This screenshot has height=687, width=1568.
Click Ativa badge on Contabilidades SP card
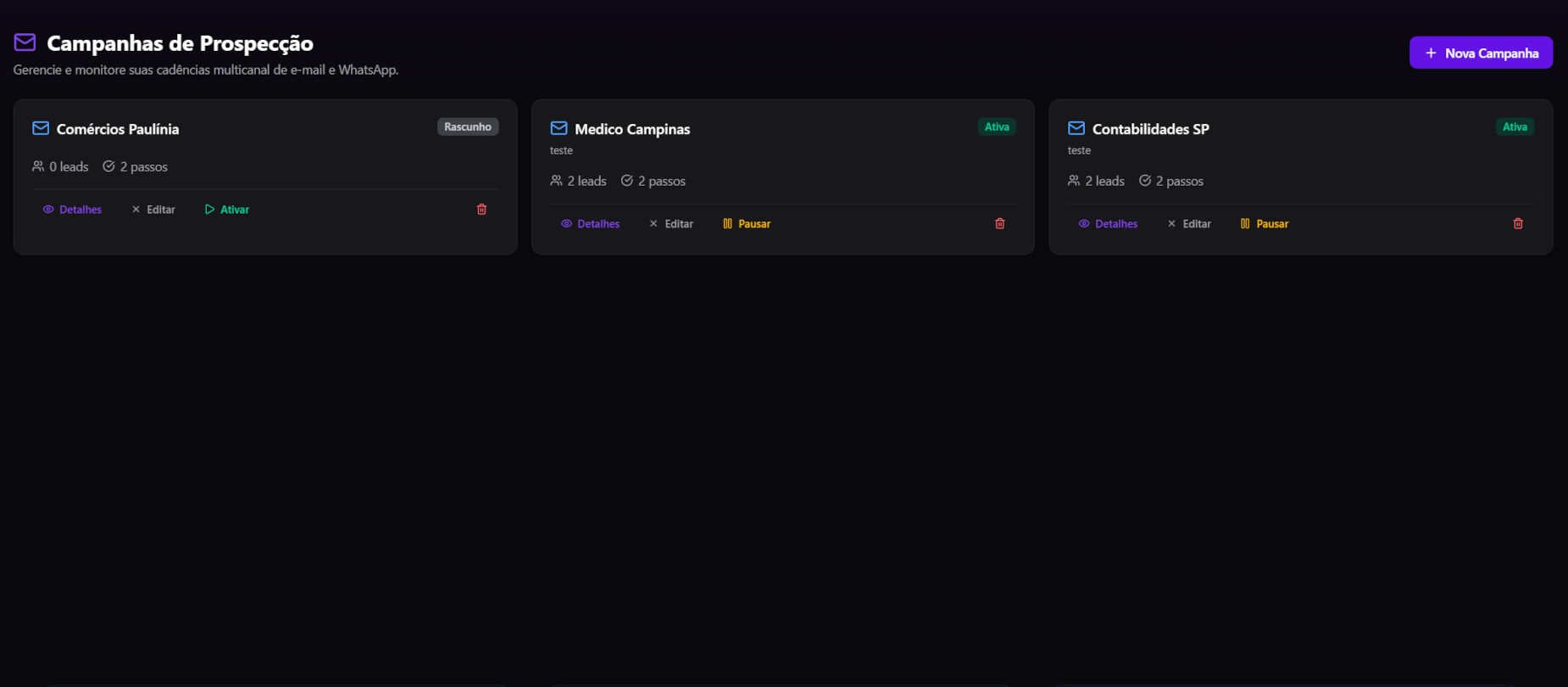pos(1515,127)
